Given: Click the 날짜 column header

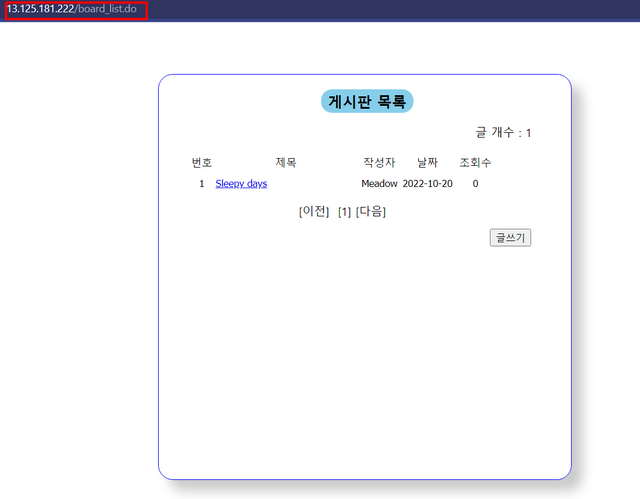Looking at the screenshot, I should click(427, 162).
